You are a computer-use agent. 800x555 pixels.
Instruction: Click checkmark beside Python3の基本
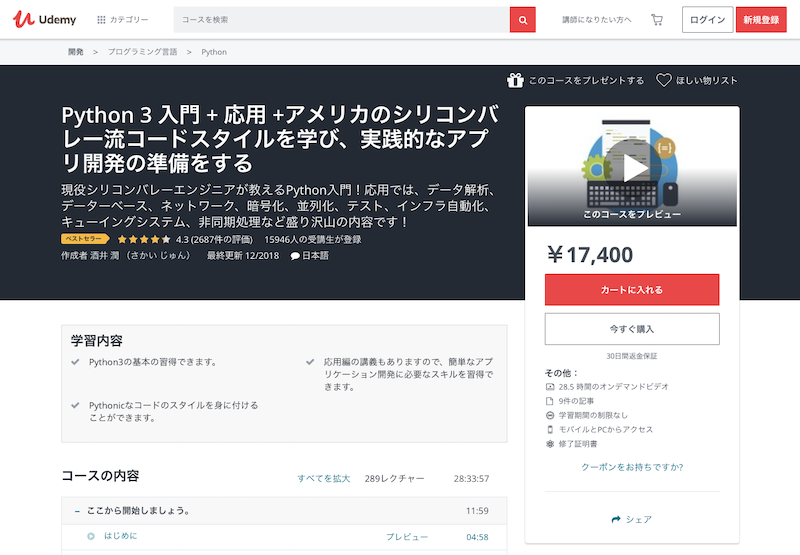click(x=76, y=362)
